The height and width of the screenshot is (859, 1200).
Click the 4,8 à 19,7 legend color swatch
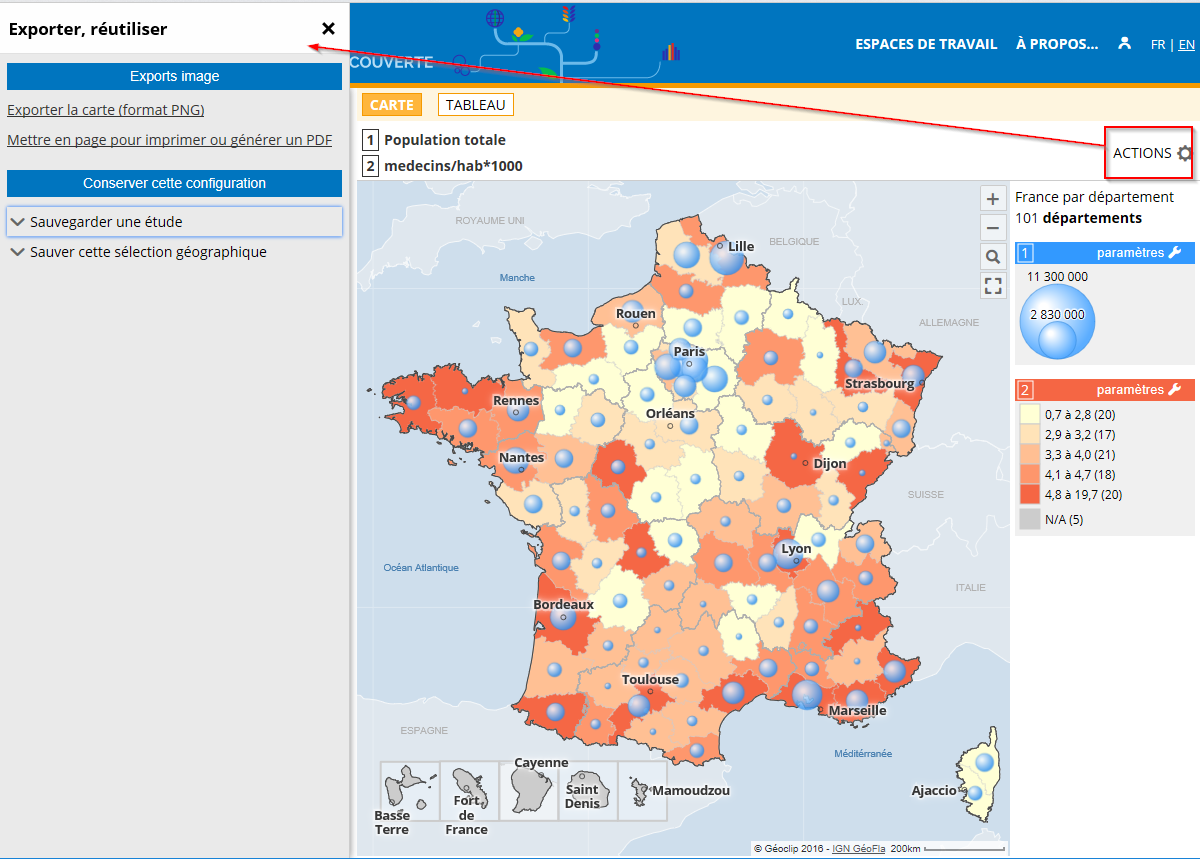(x=1029, y=494)
